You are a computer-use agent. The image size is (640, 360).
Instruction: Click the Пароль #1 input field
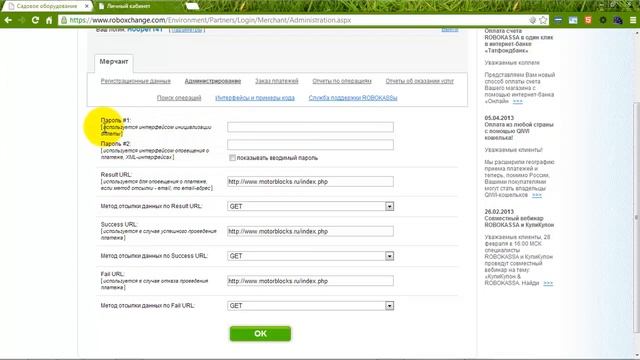(310, 127)
